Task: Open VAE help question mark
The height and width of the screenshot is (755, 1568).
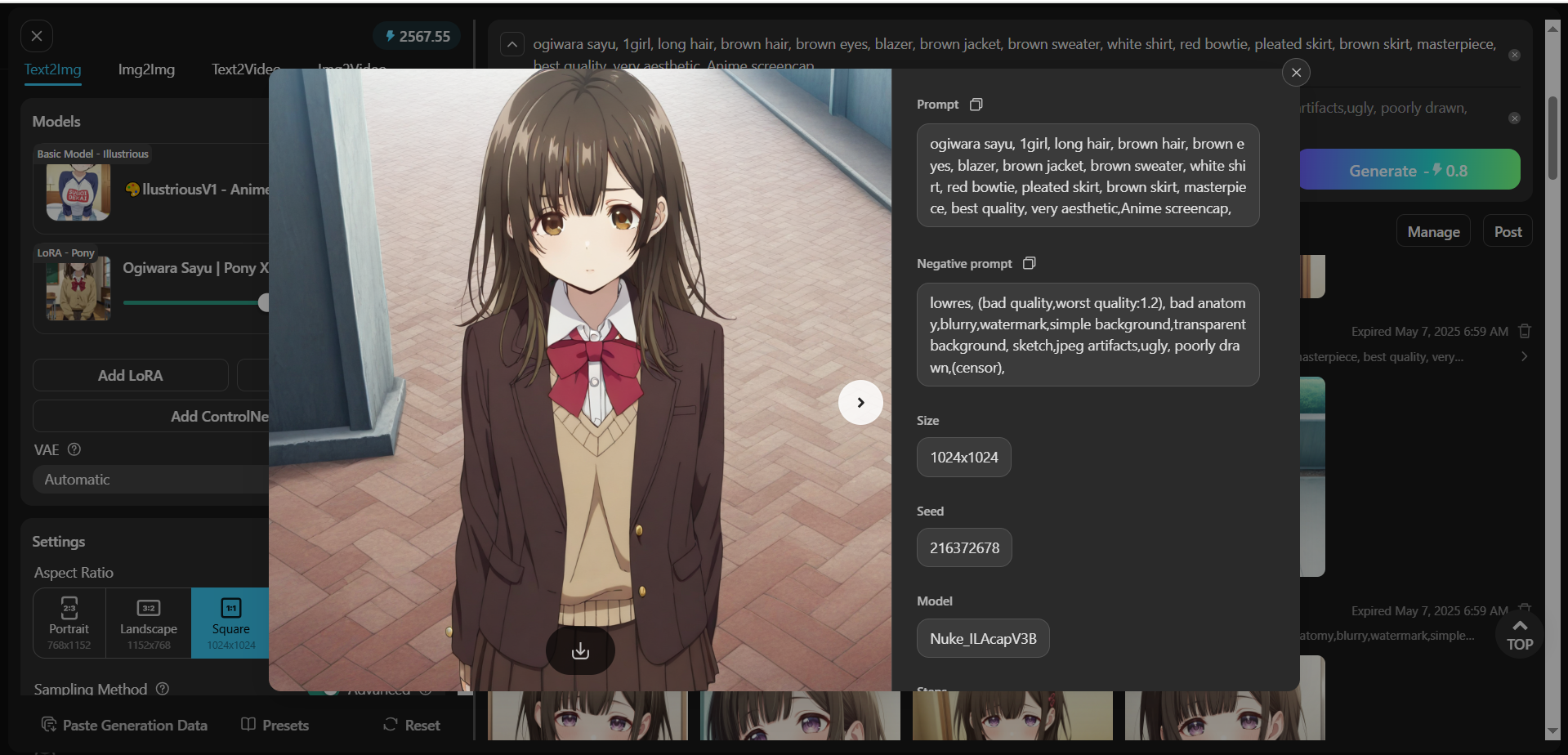Action: pyautogui.click(x=74, y=449)
